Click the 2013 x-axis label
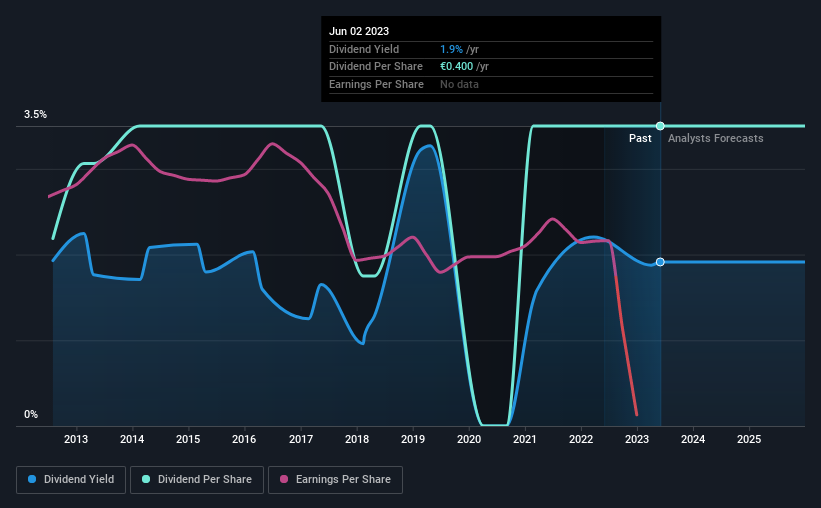Screen dimensions: 821x508 [76, 439]
